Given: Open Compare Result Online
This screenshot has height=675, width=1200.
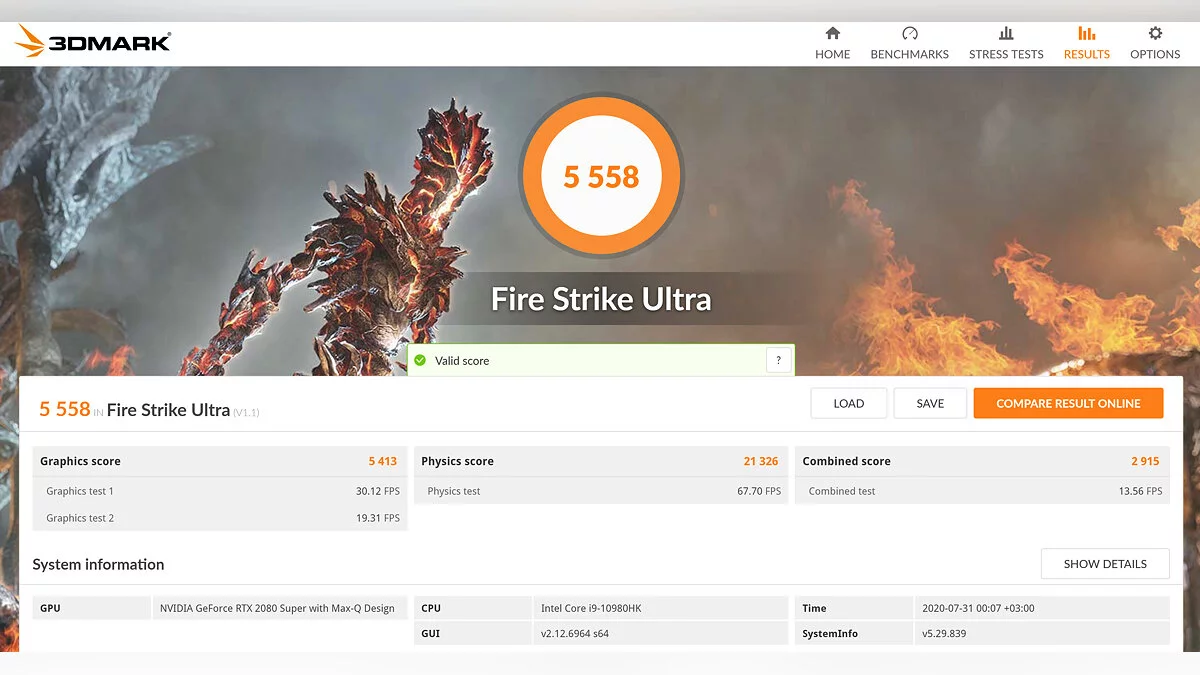Looking at the screenshot, I should [1068, 403].
